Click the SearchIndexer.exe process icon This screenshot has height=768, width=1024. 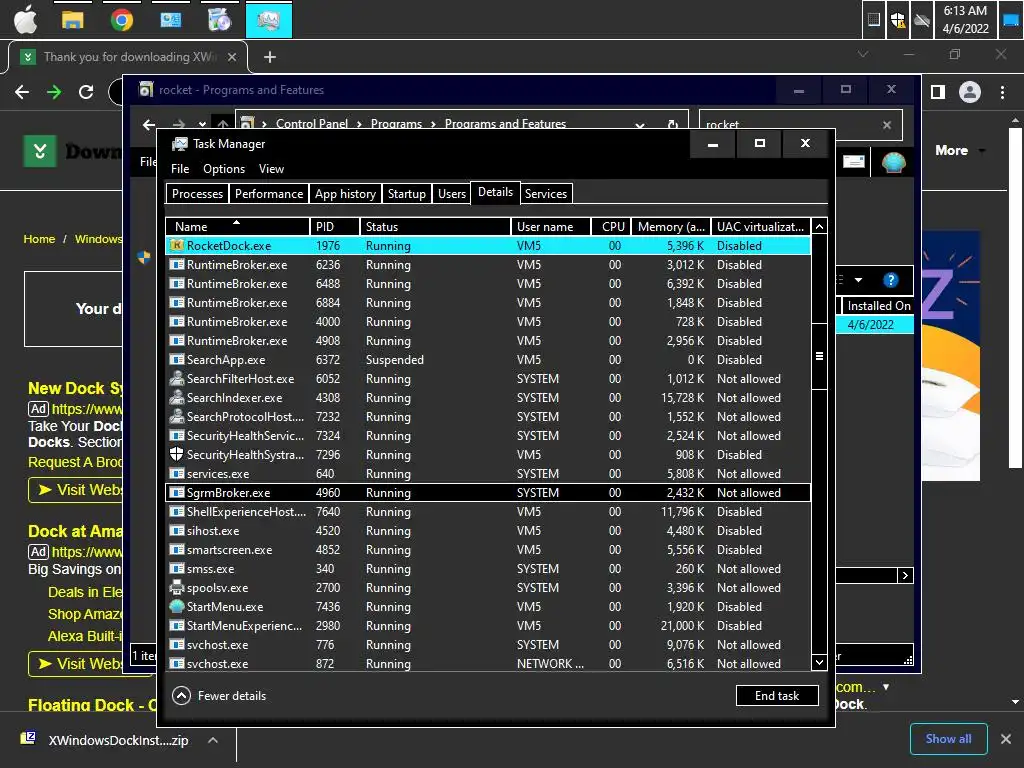[176, 398]
